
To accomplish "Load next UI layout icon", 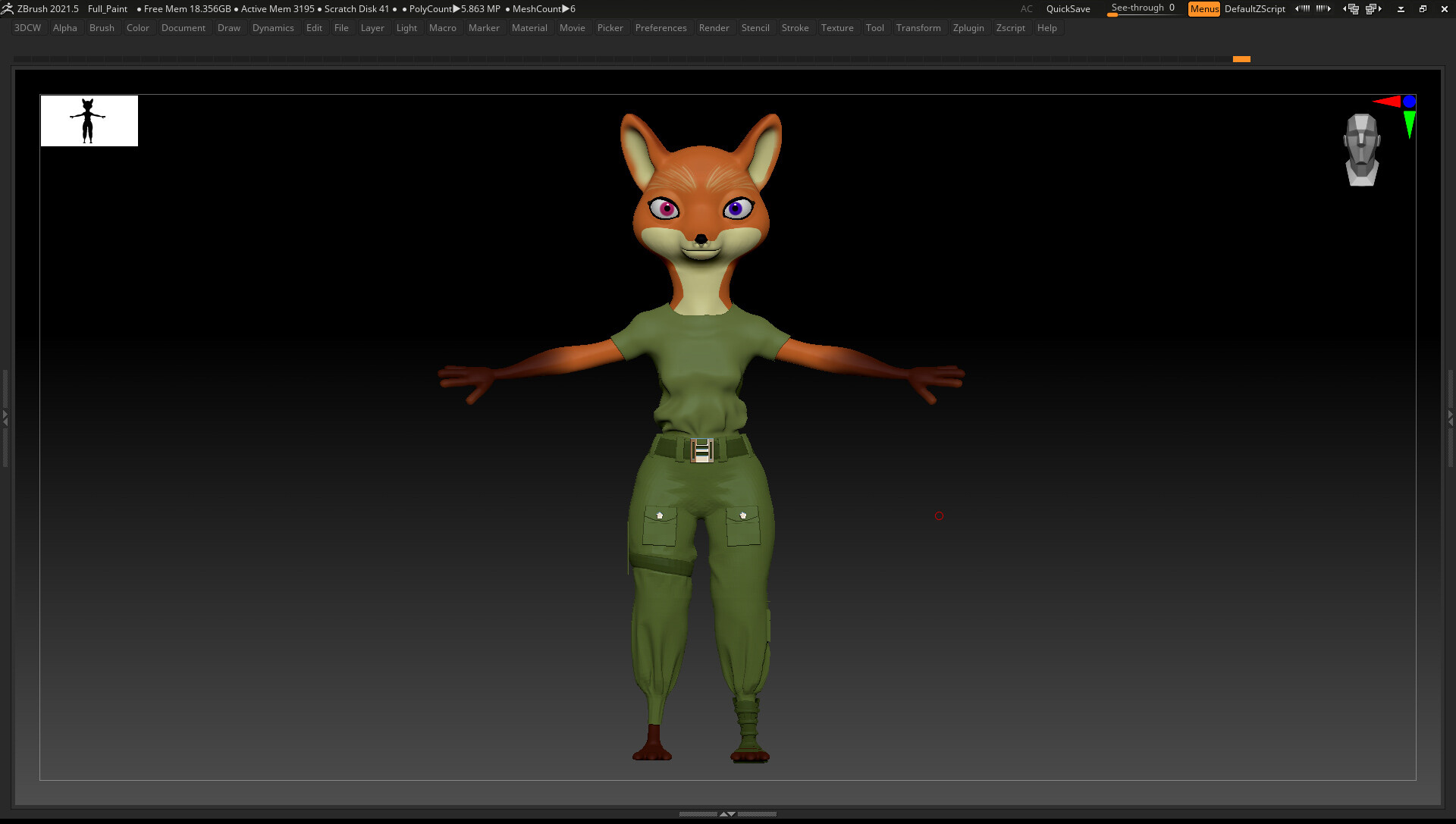I will pyautogui.click(x=1373, y=8).
